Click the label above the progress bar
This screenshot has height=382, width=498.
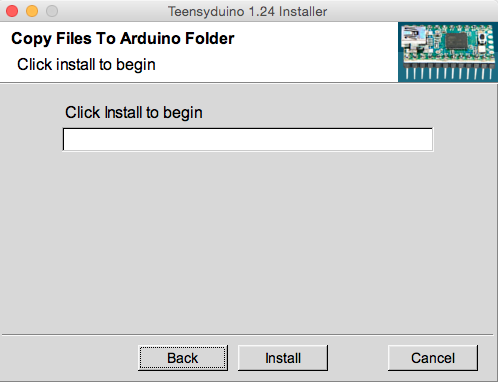click(134, 112)
